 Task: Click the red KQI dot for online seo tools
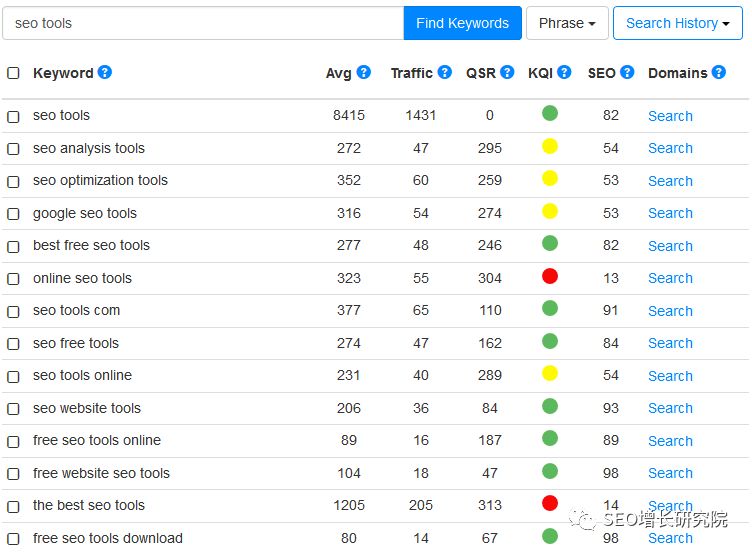coord(550,276)
